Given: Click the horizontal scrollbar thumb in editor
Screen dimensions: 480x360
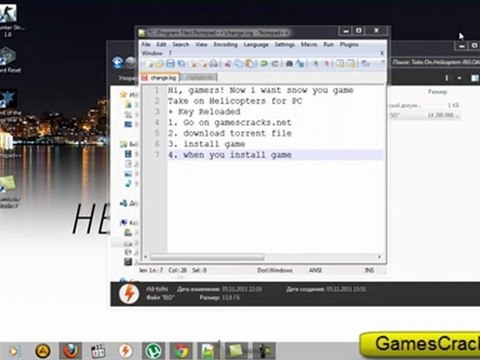Looking at the screenshot, I should (x=207, y=257).
